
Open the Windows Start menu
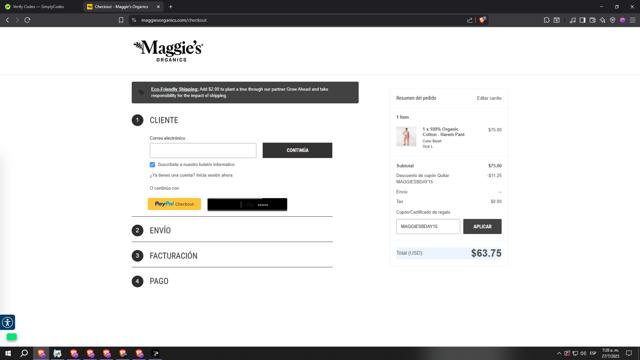8,353
